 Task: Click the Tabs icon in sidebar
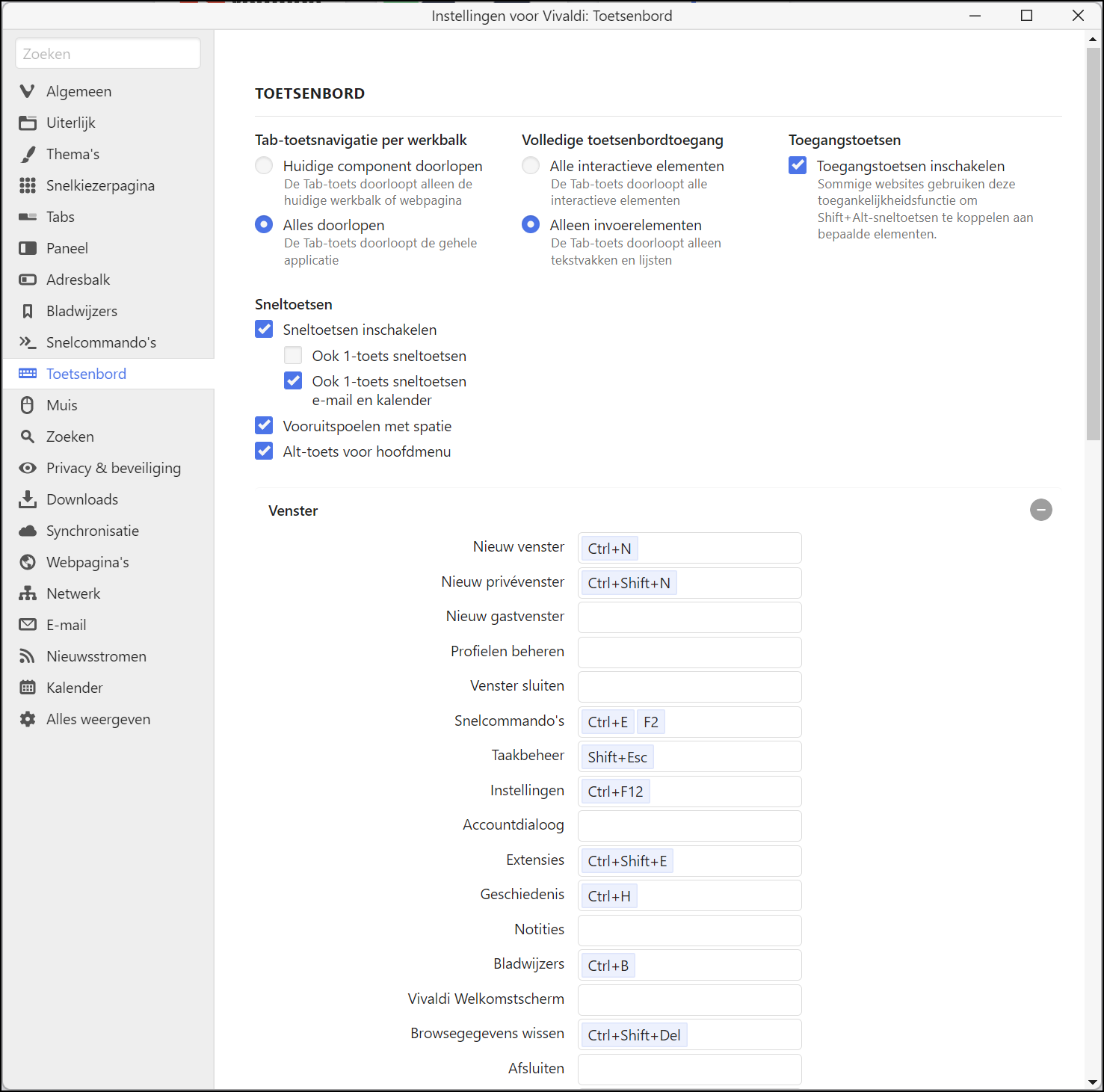point(28,217)
